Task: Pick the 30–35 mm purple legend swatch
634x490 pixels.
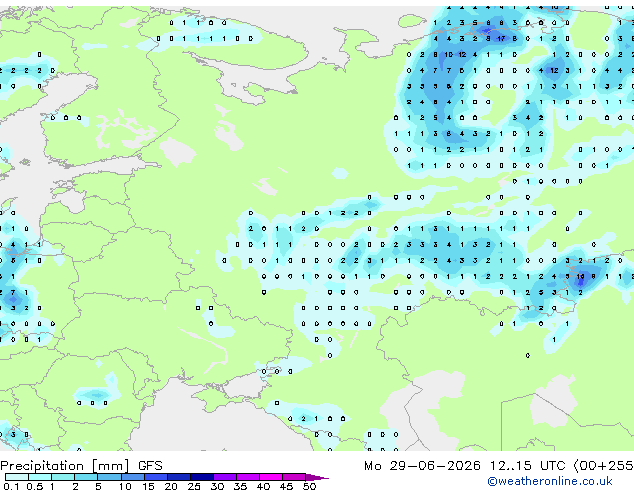Action: click(225, 477)
